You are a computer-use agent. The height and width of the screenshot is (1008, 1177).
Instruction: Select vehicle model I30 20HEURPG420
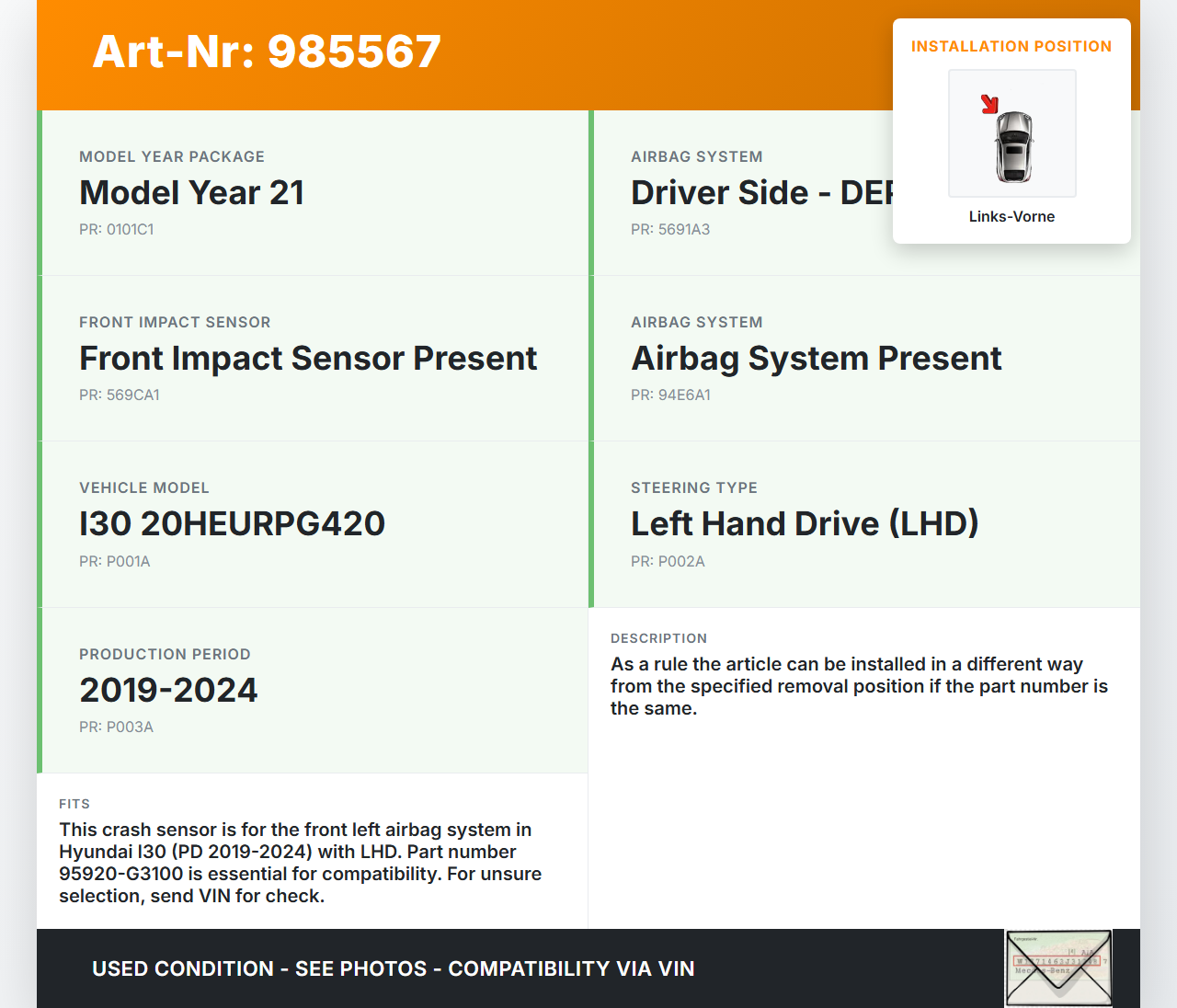click(232, 524)
